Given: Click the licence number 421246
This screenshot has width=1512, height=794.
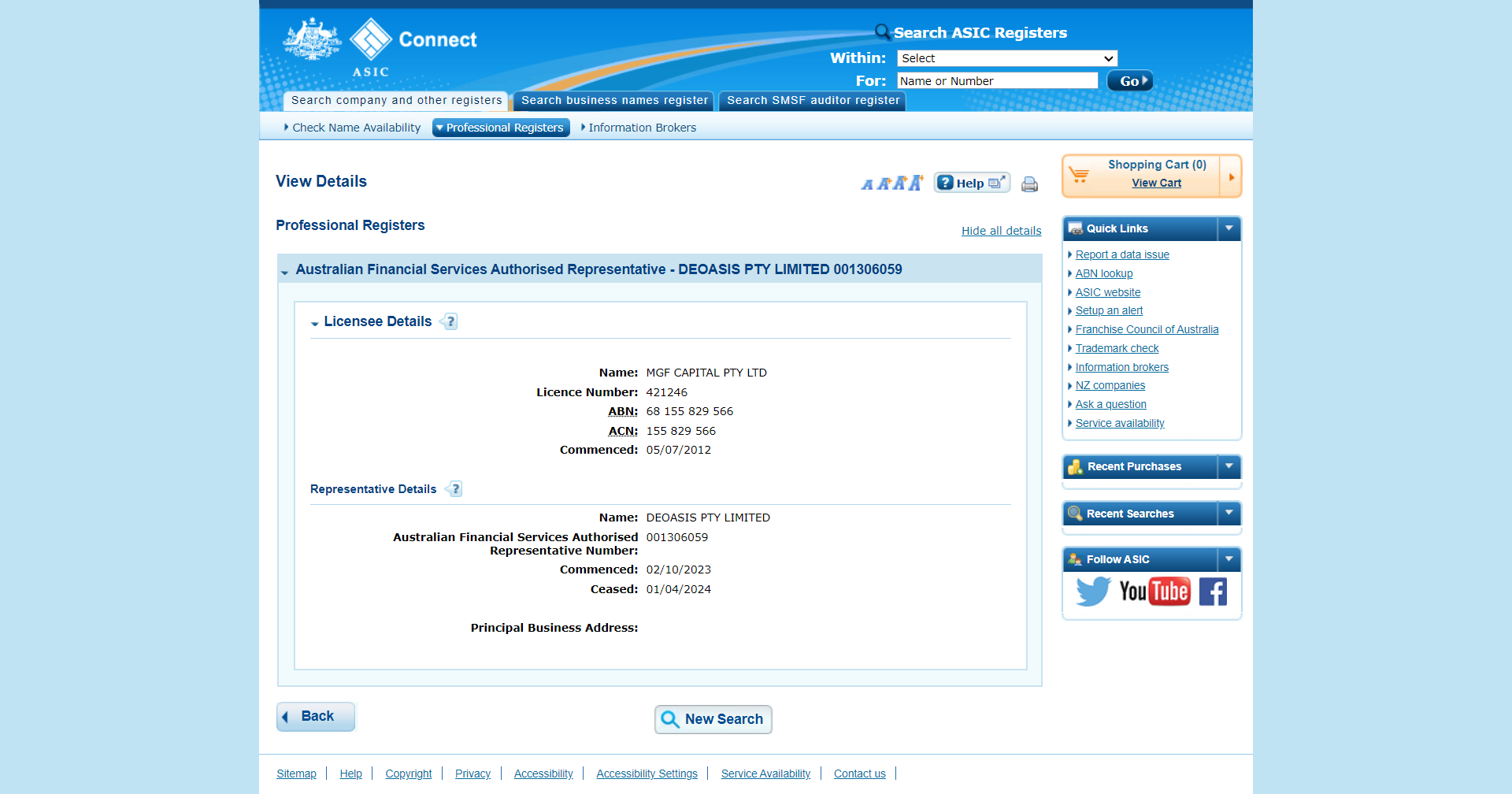Looking at the screenshot, I should pyautogui.click(x=667, y=392).
